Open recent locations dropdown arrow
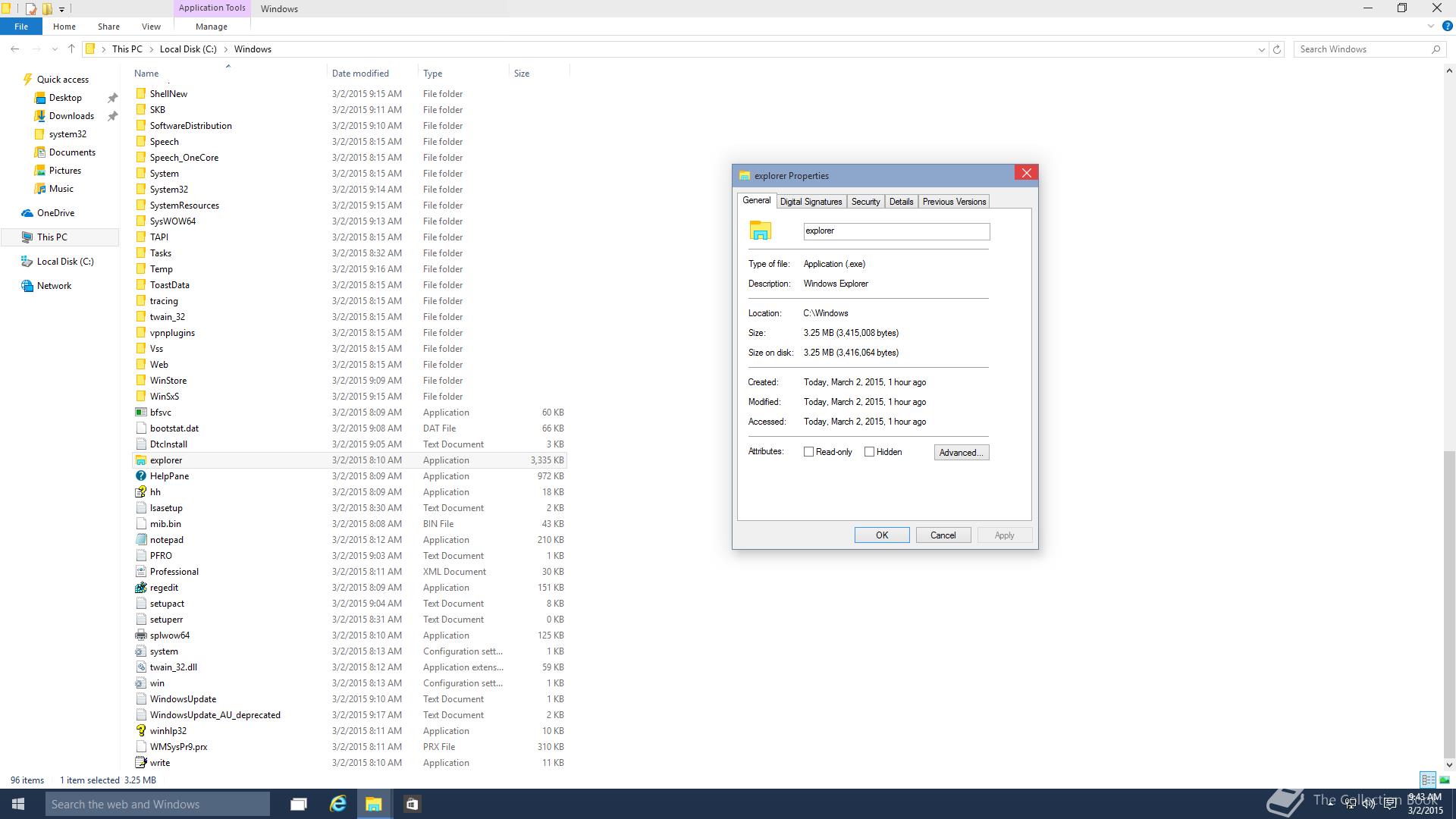Screen dimensions: 1456x819 (55, 49)
